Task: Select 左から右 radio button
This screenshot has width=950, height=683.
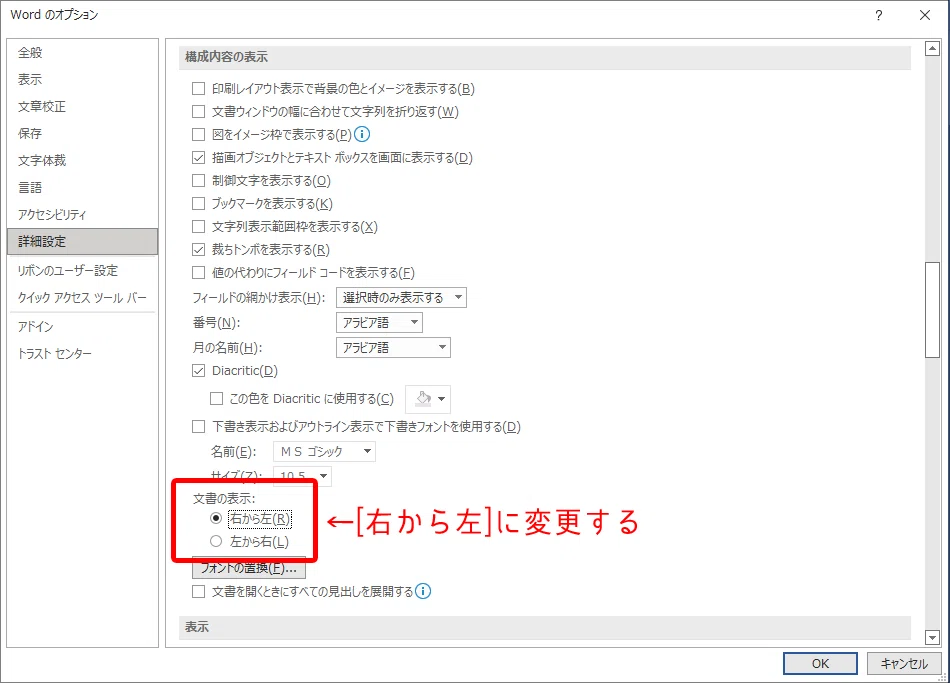Action: pyautogui.click(x=216, y=541)
